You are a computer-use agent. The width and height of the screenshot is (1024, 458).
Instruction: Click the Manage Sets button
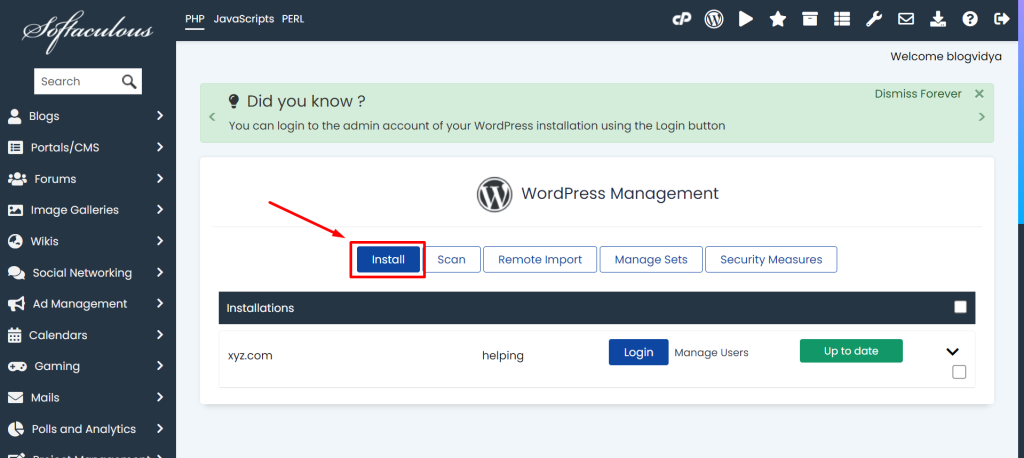[x=651, y=259]
